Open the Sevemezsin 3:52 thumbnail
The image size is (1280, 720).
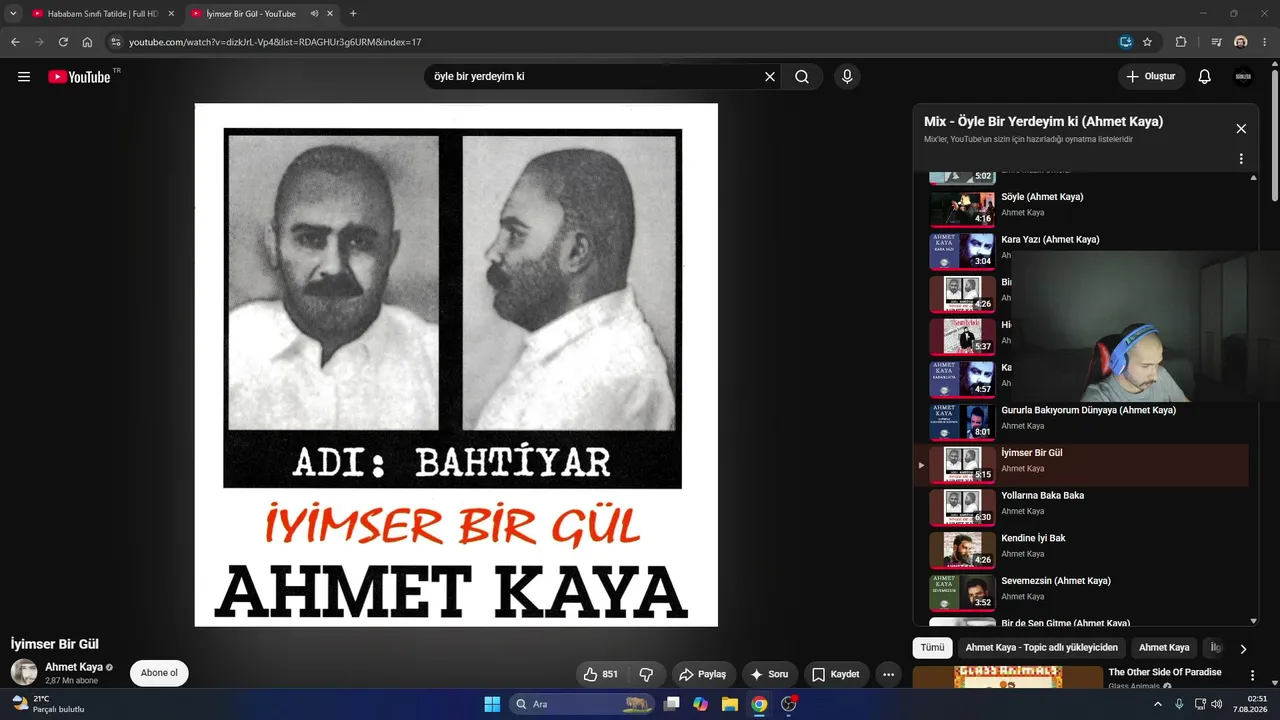tap(962, 593)
